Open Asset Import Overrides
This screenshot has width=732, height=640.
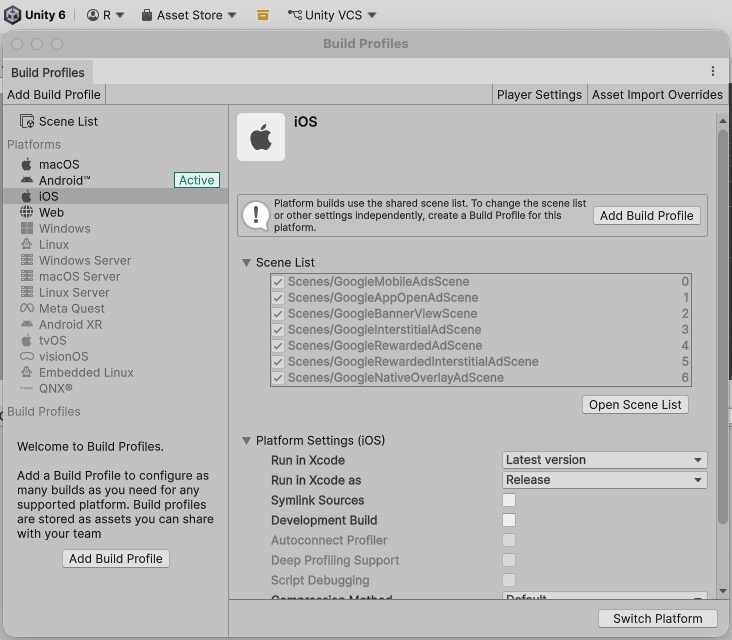coord(657,95)
